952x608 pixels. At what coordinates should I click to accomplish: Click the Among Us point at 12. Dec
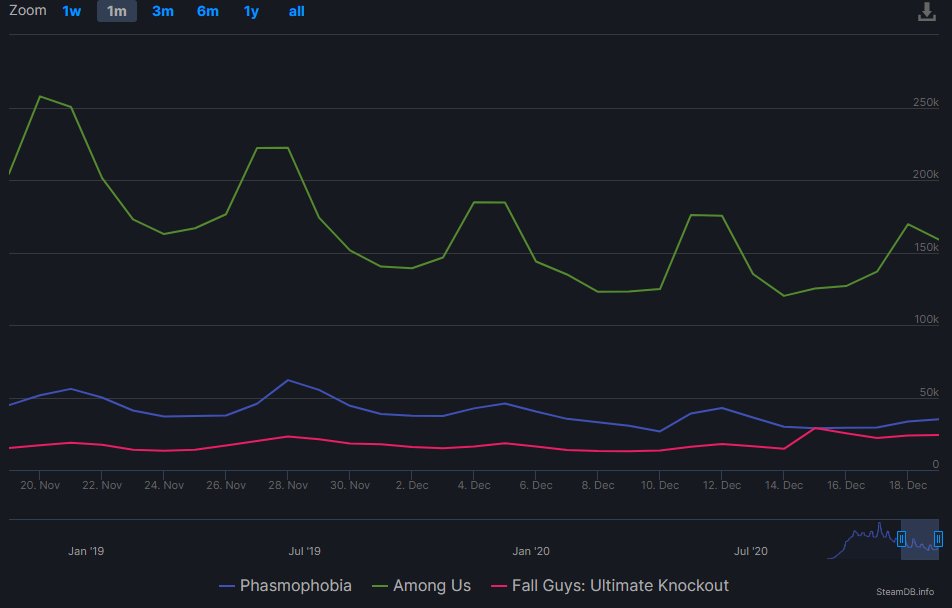(x=721, y=216)
